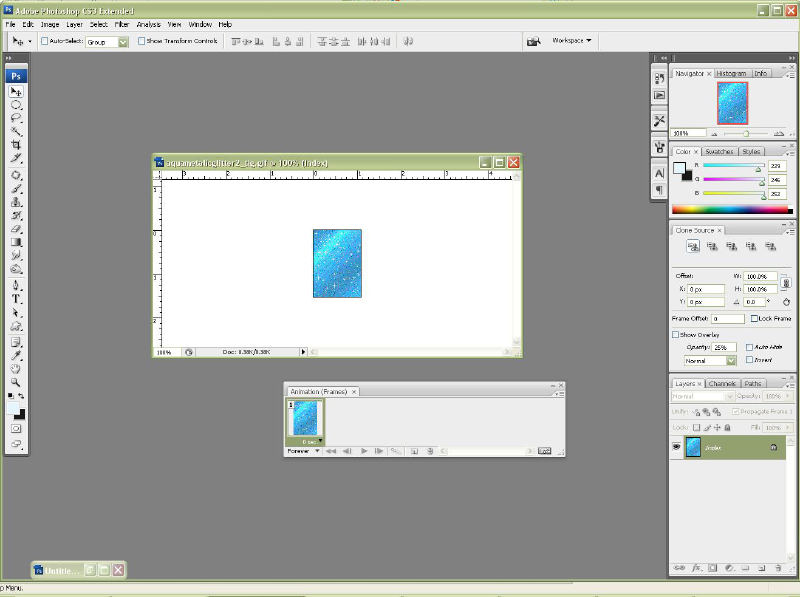Play the frame animation

pos(364,451)
